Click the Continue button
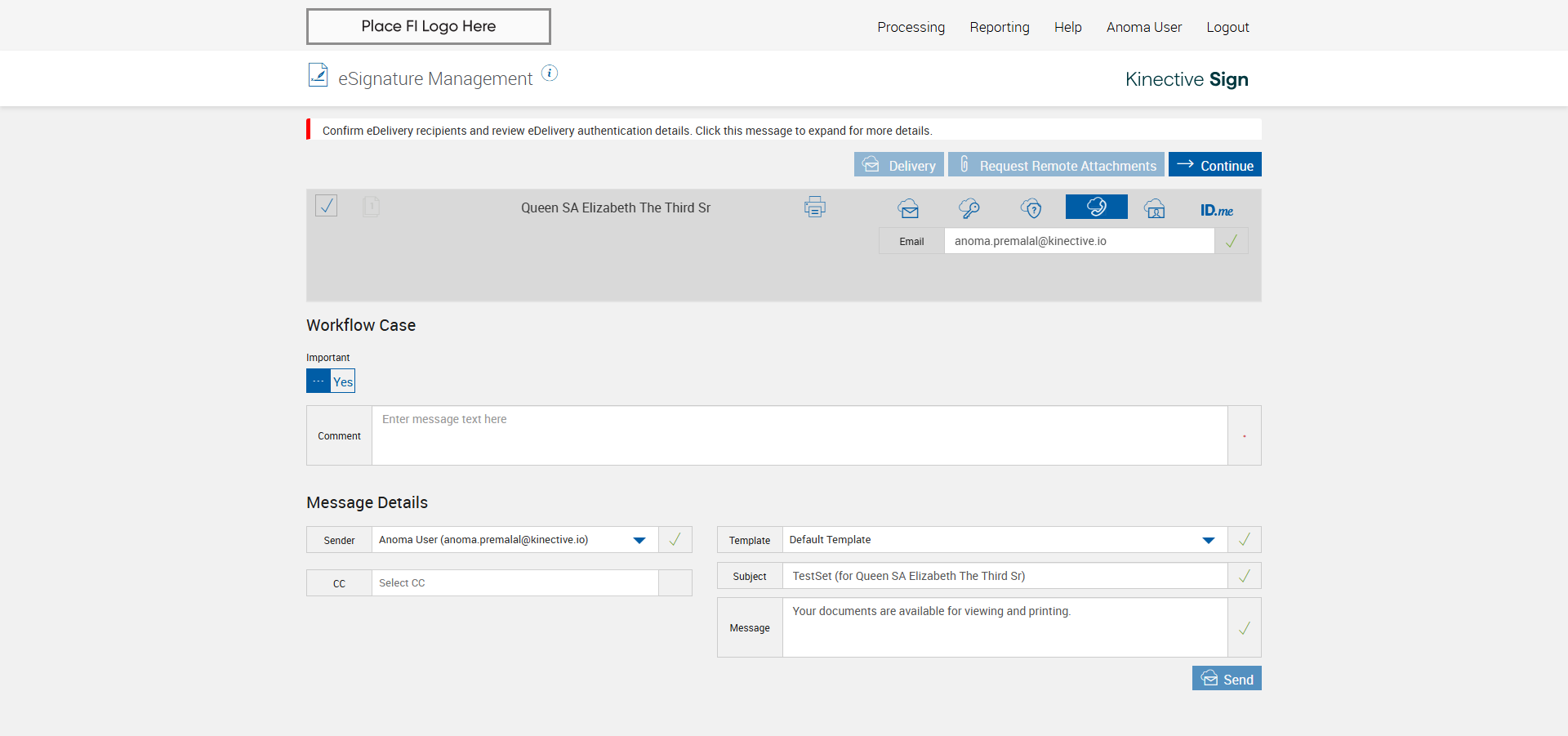Screen dimensions: 1568x736 tap(1214, 165)
